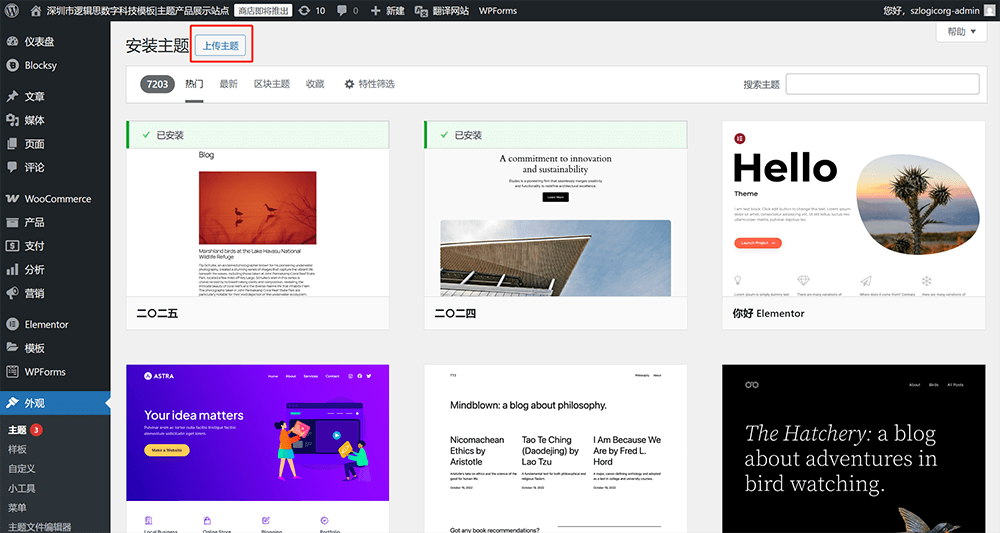
Task: Expand the 帮助 help dropdown
Action: coord(961,32)
